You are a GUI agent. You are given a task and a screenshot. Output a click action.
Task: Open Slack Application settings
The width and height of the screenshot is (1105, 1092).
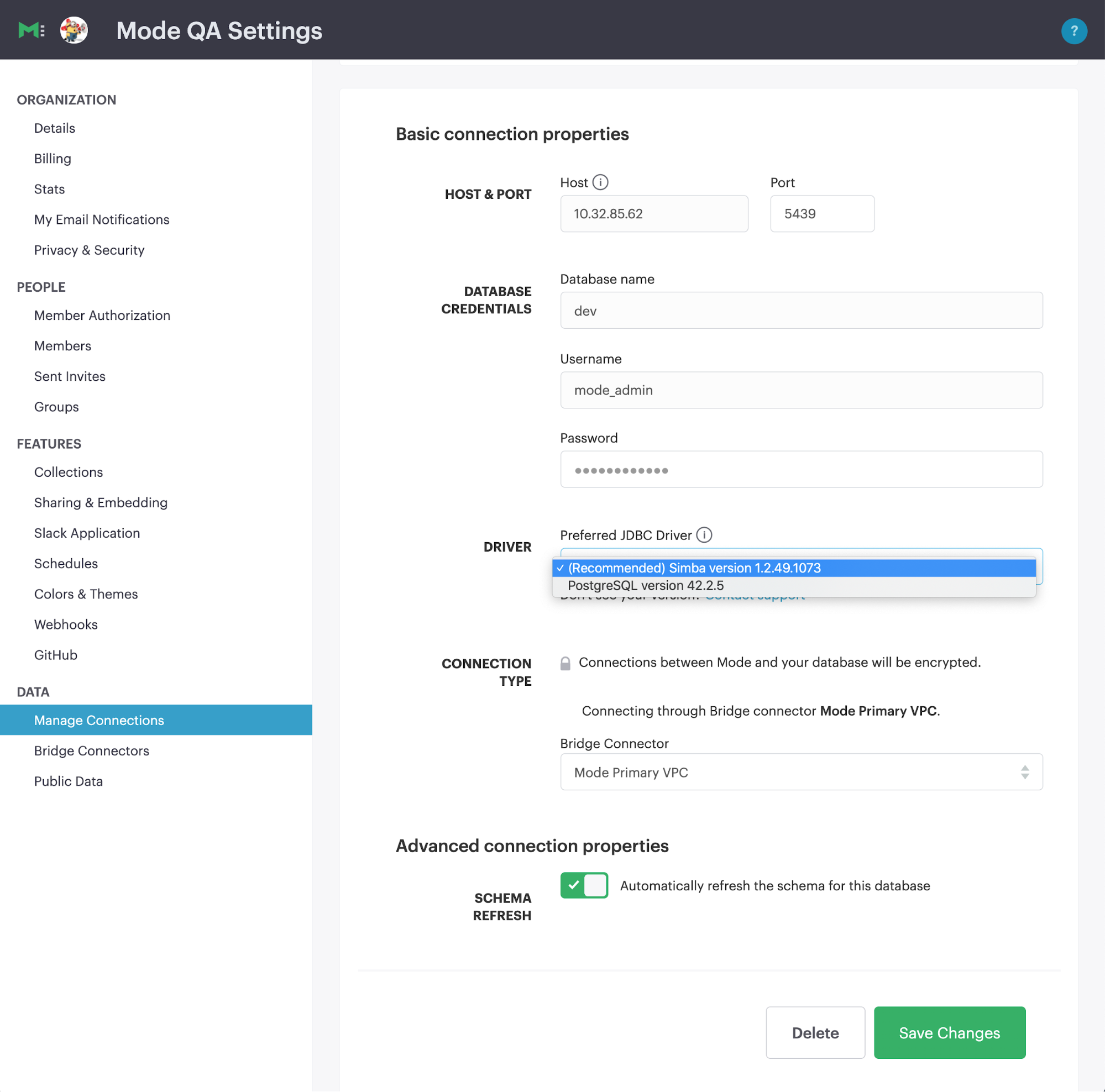tap(87, 533)
